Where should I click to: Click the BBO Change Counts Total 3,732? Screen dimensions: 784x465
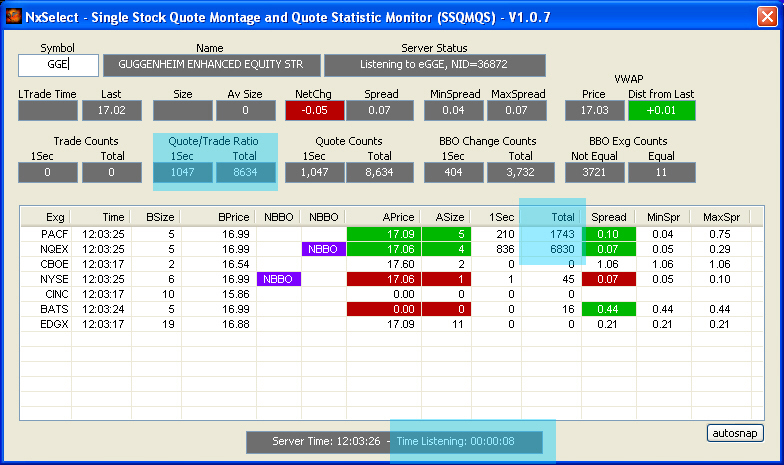(x=520, y=172)
